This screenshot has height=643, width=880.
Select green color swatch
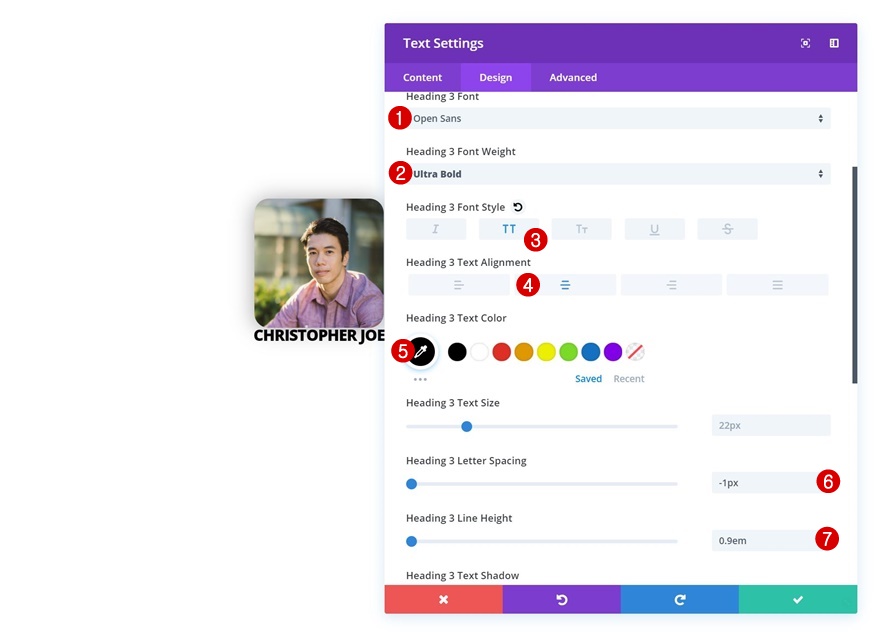(x=569, y=352)
